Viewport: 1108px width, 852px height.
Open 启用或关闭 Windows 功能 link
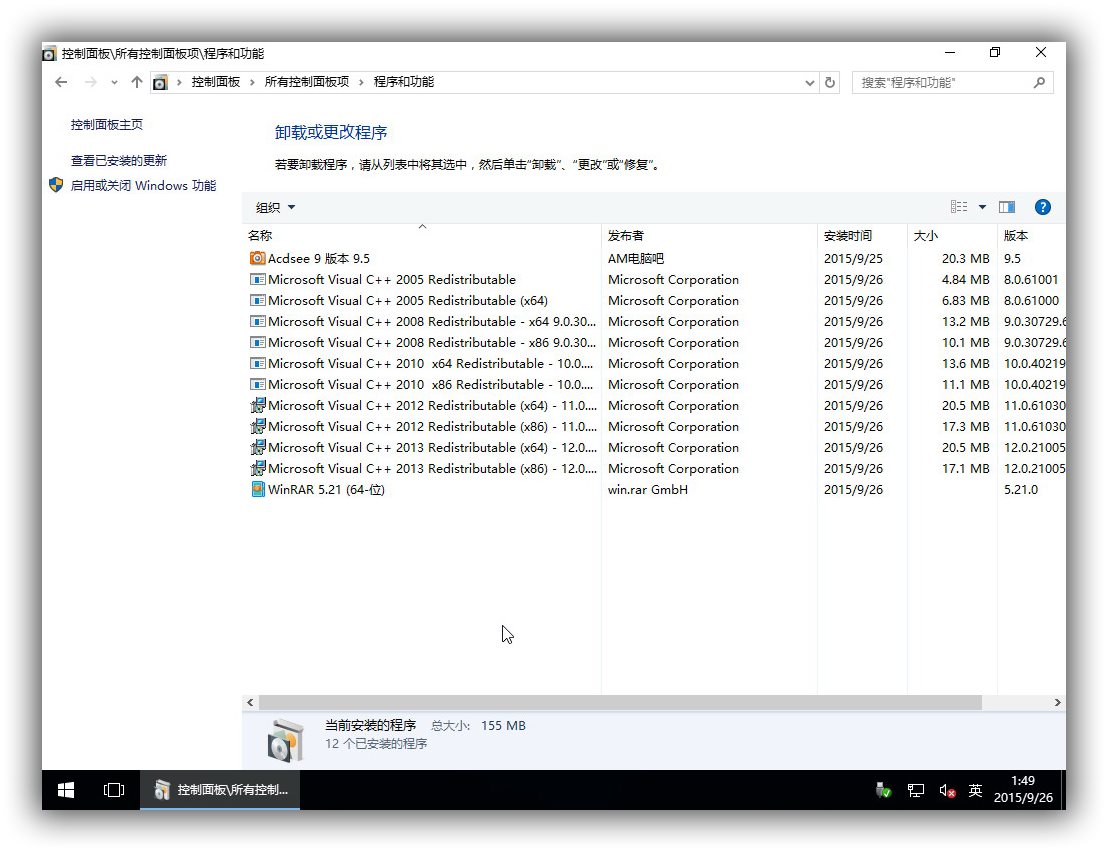143,185
